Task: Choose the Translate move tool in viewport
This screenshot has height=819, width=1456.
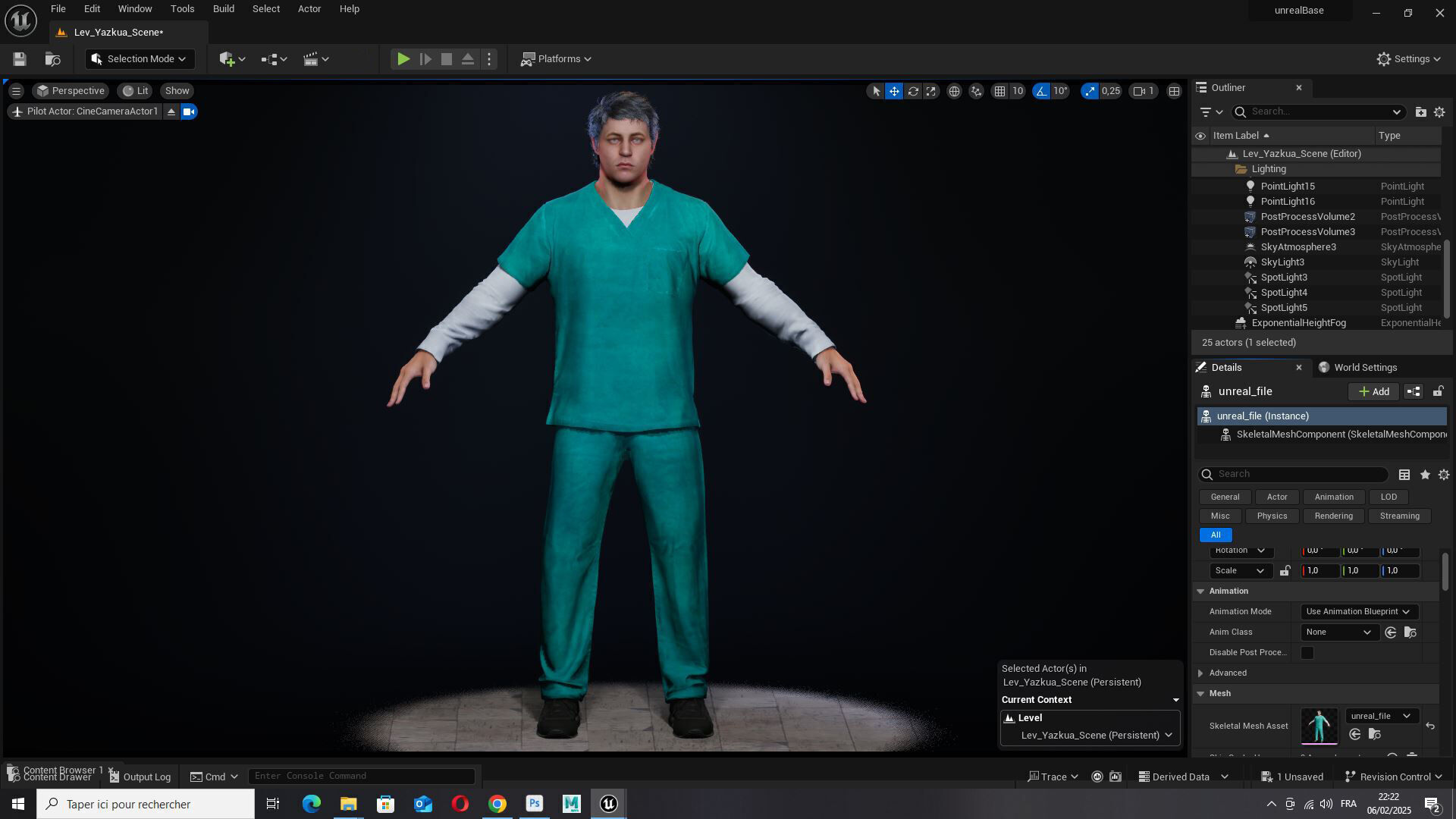Action: [894, 91]
